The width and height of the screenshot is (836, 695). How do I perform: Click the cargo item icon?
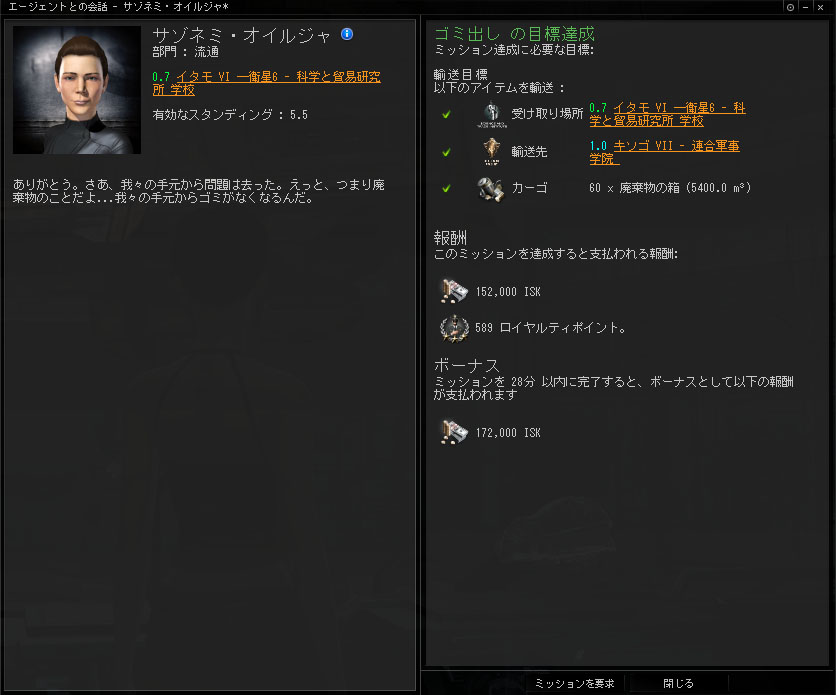[x=491, y=188]
